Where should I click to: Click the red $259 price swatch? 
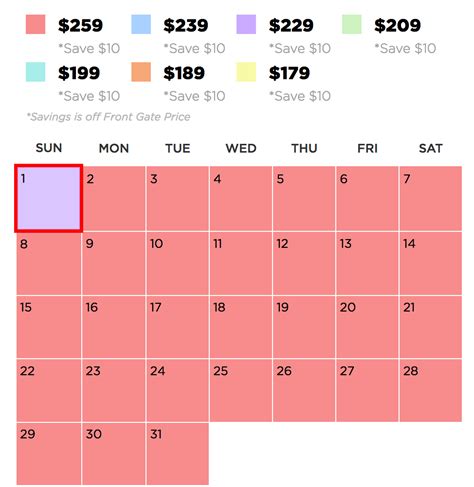[35, 24]
